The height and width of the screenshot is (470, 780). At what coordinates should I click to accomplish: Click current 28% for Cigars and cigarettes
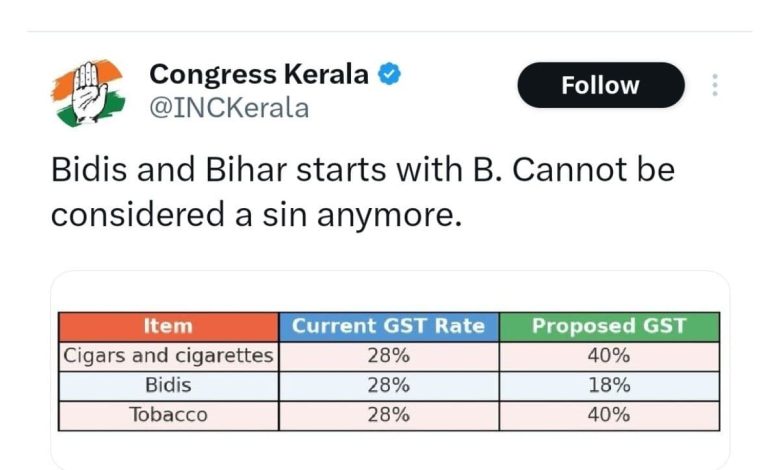coord(388,355)
